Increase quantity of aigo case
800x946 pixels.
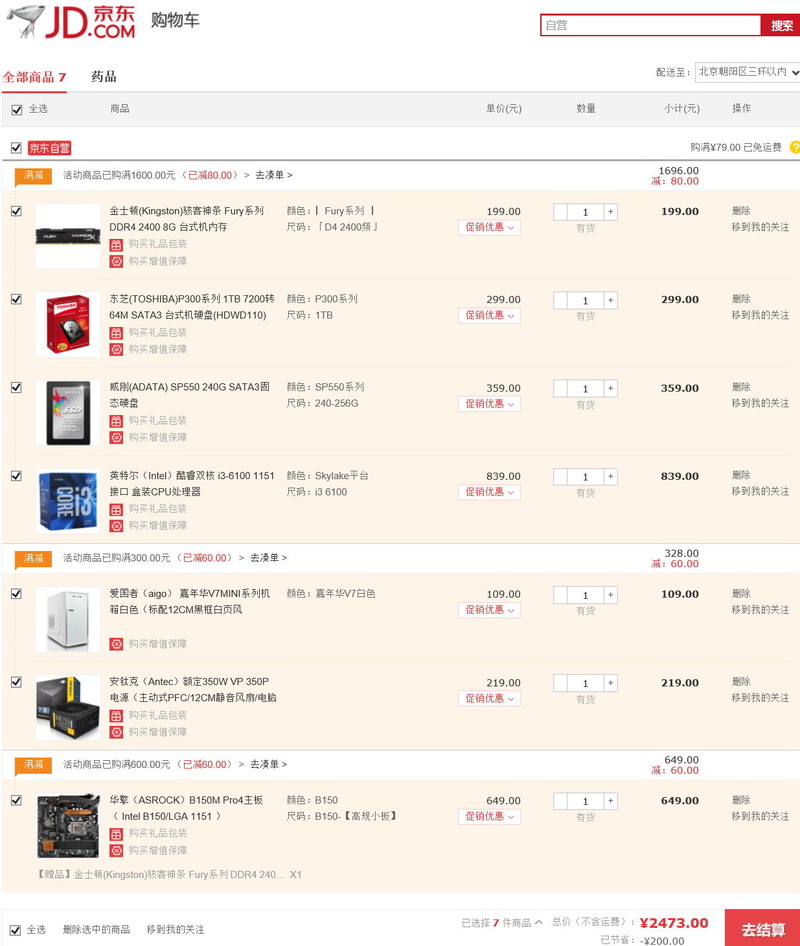[x=611, y=595]
